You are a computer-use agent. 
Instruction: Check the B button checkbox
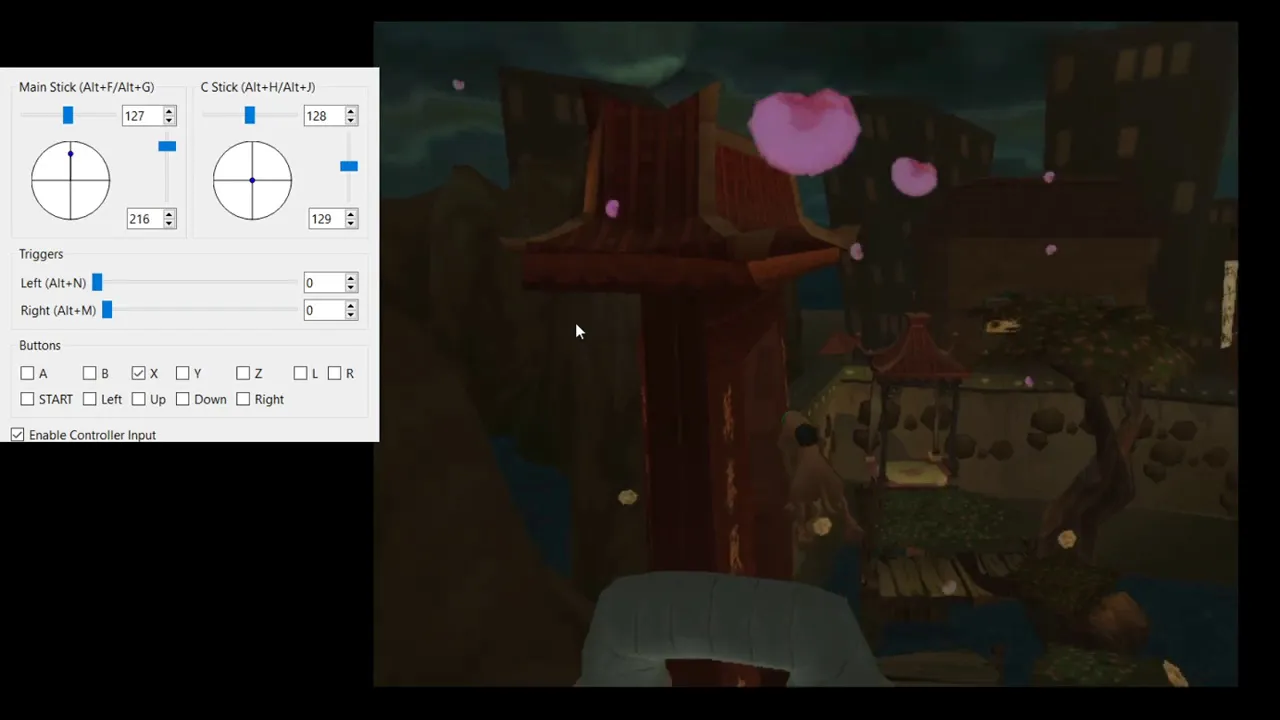(89, 373)
